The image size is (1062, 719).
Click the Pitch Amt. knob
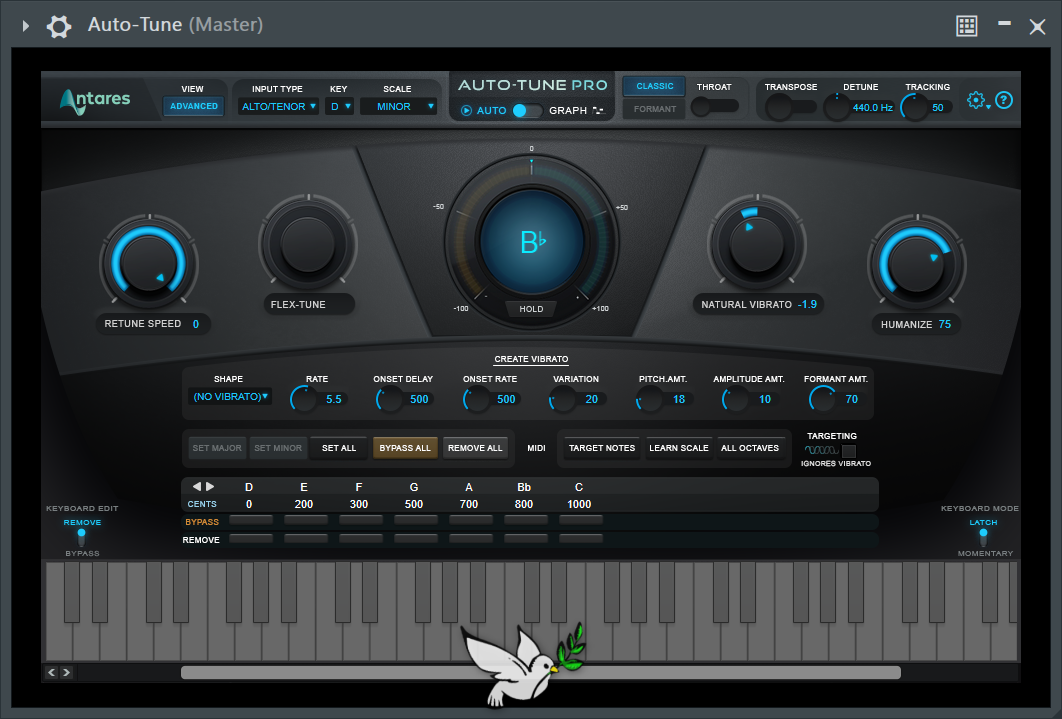pyautogui.click(x=650, y=399)
